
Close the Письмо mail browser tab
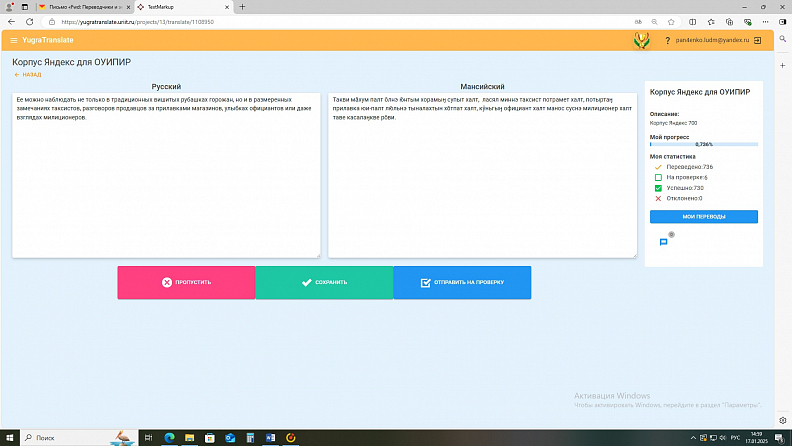coord(128,7)
